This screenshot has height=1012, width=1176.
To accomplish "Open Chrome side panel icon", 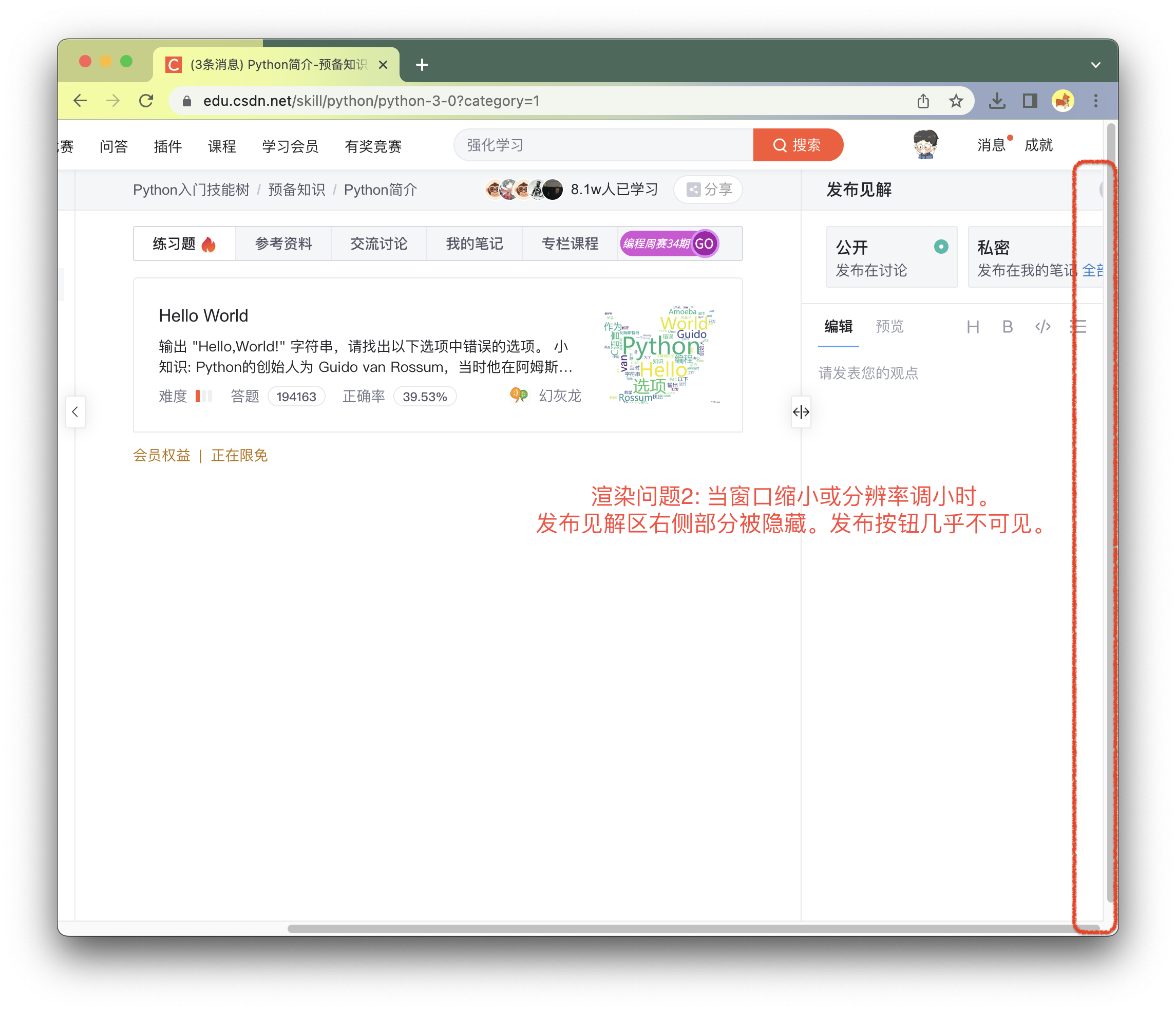I will (x=1030, y=101).
